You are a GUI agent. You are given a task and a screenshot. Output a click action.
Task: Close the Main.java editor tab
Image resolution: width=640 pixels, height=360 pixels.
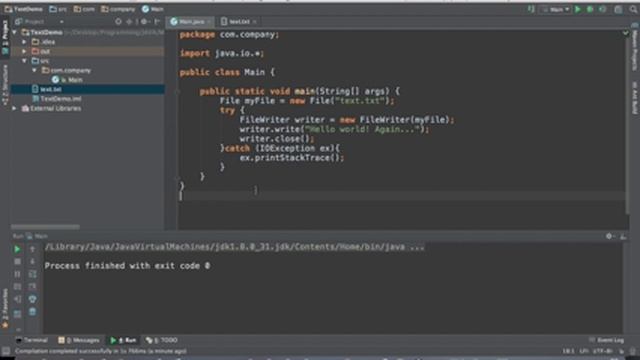tap(209, 21)
